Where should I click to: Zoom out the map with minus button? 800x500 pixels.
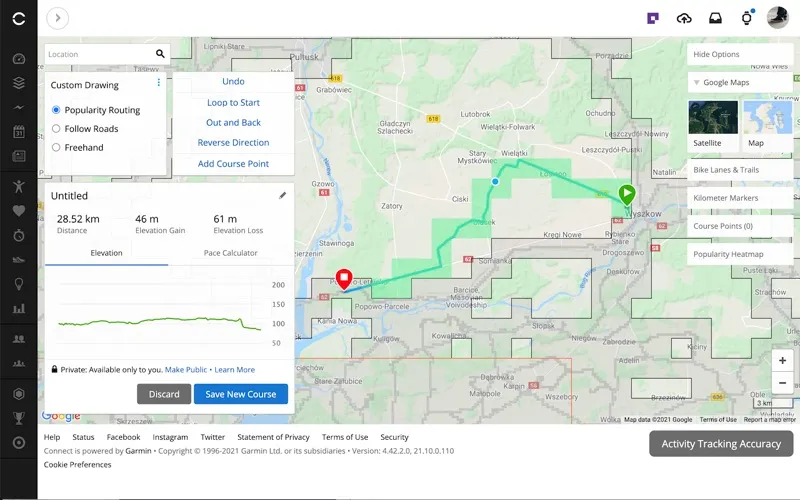[x=782, y=383]
